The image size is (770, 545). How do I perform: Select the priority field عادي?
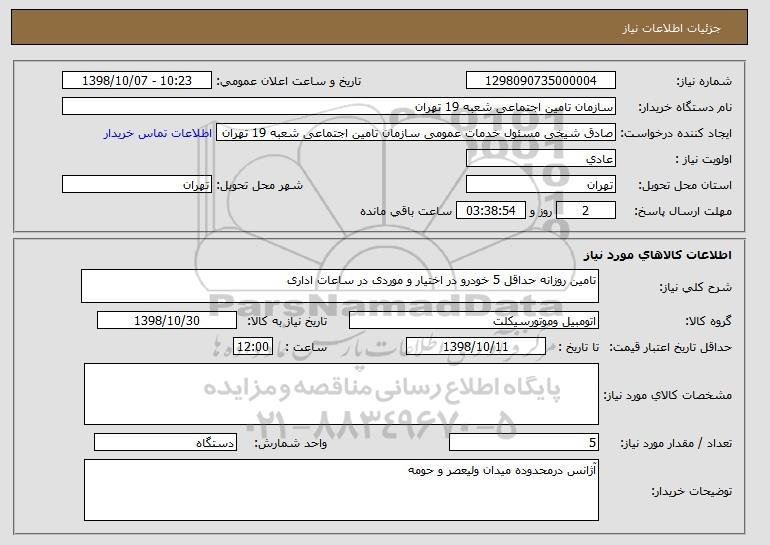click(541, 159)
